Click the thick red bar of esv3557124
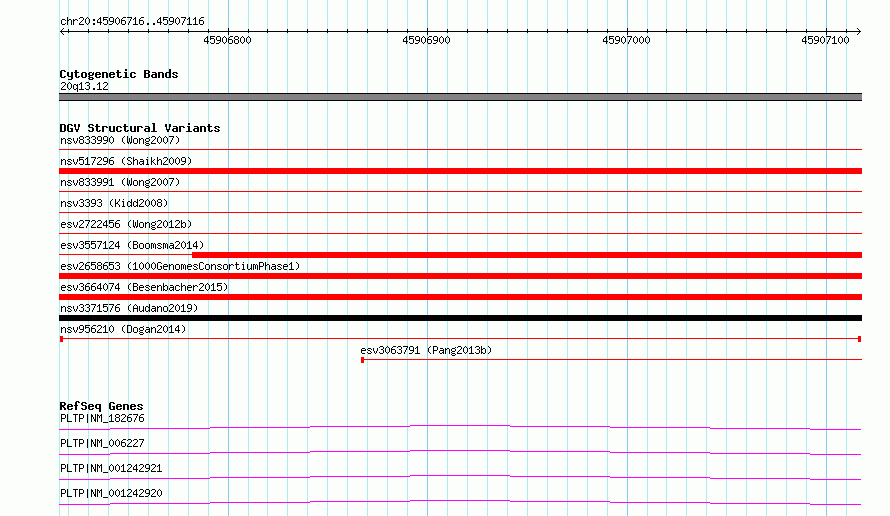Viewport: 890px width, 516px height. [x=527, y=255]
